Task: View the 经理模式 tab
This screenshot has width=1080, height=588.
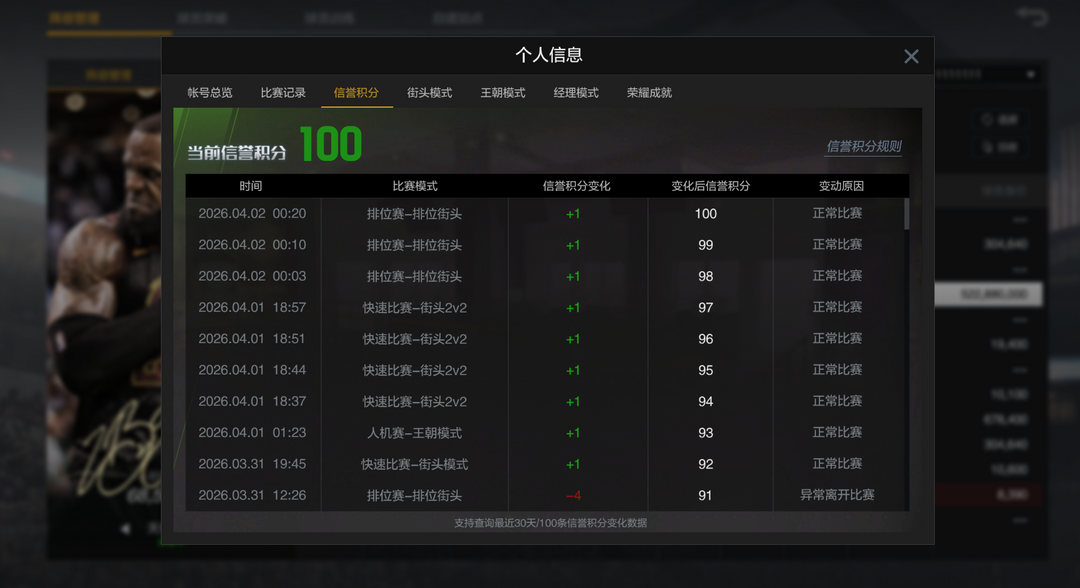Action: (x=575, y=92)
